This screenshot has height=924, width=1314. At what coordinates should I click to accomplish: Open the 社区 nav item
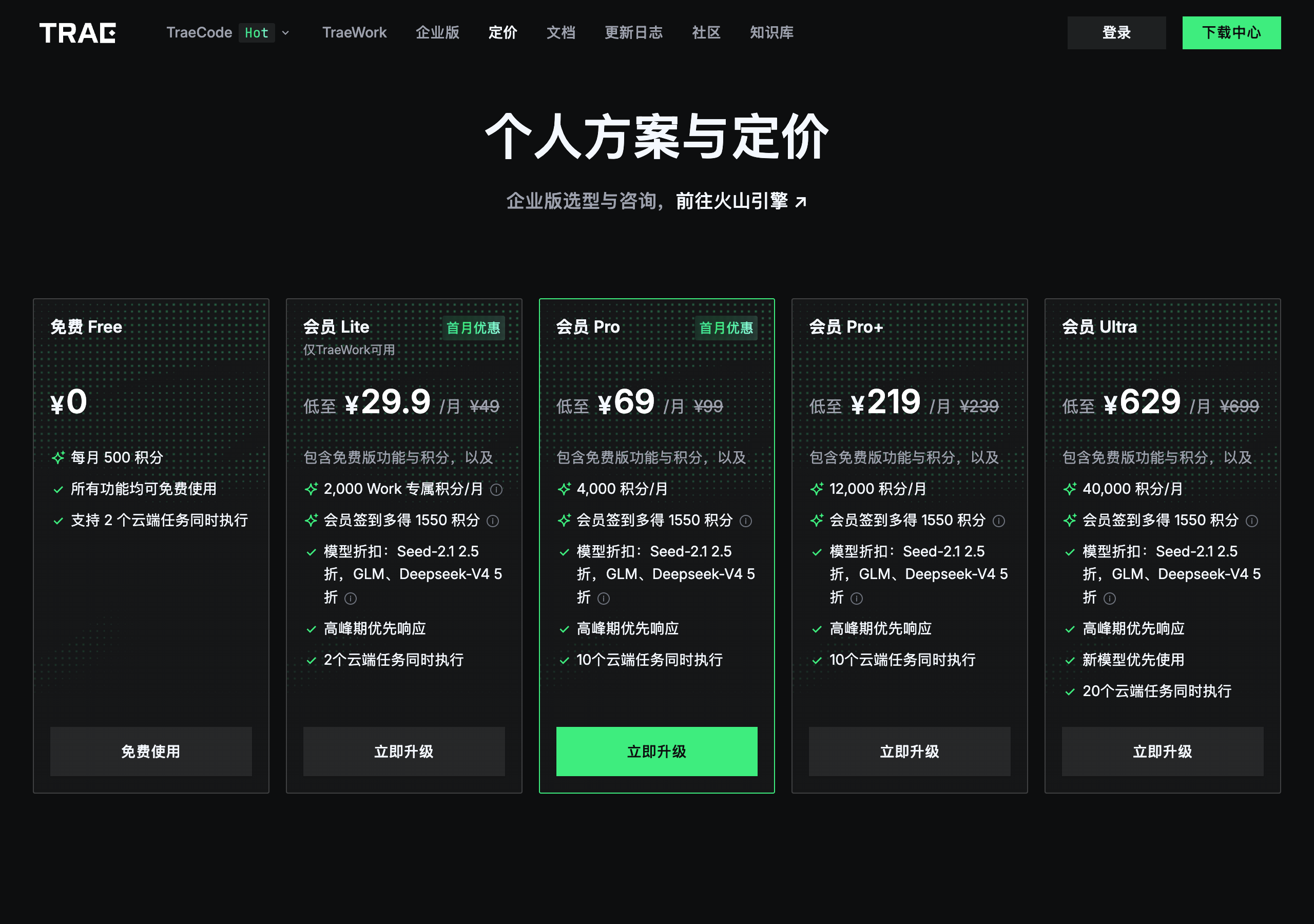706,33
